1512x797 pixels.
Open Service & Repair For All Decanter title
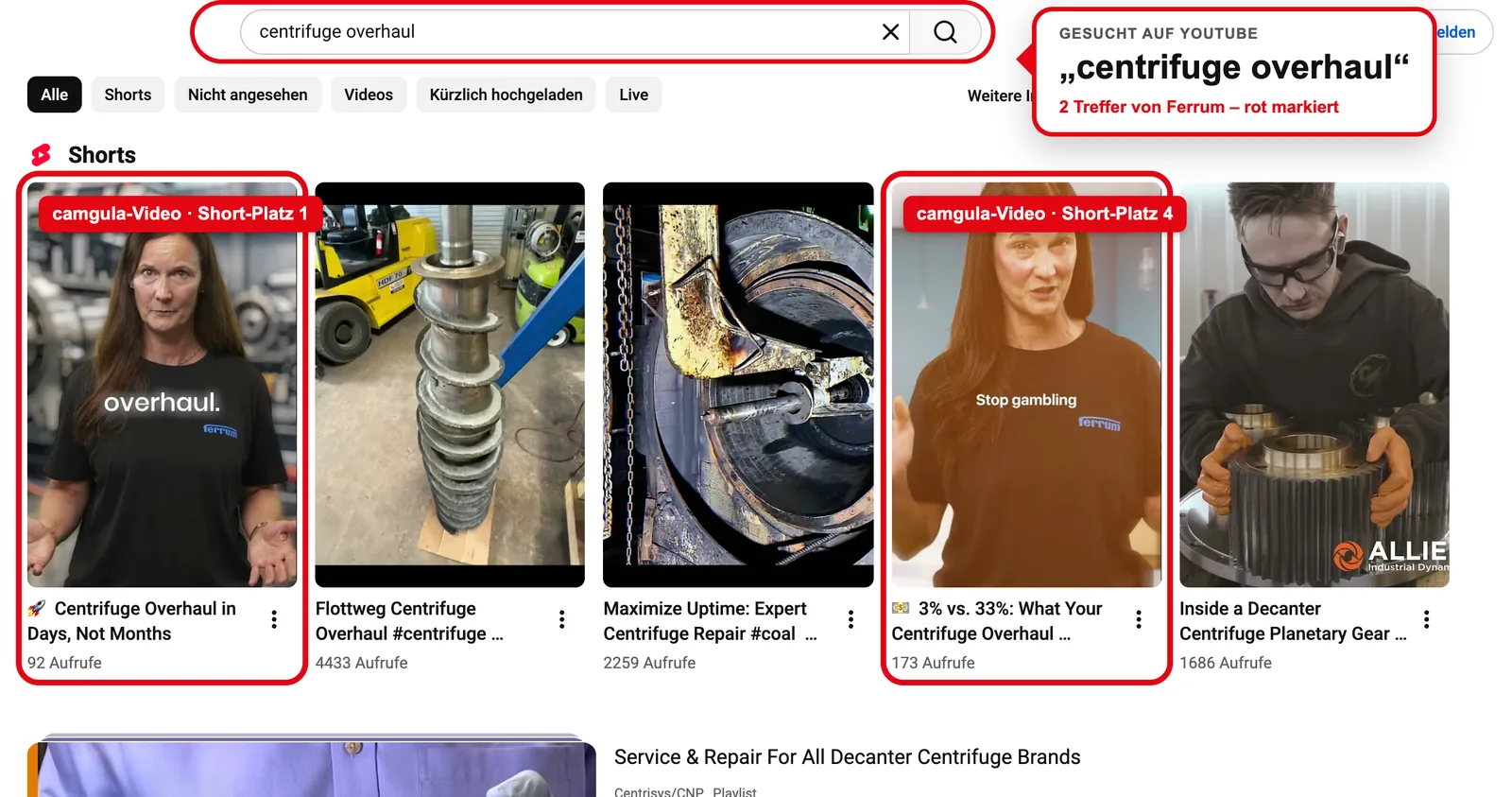click(x=848, y=757)
